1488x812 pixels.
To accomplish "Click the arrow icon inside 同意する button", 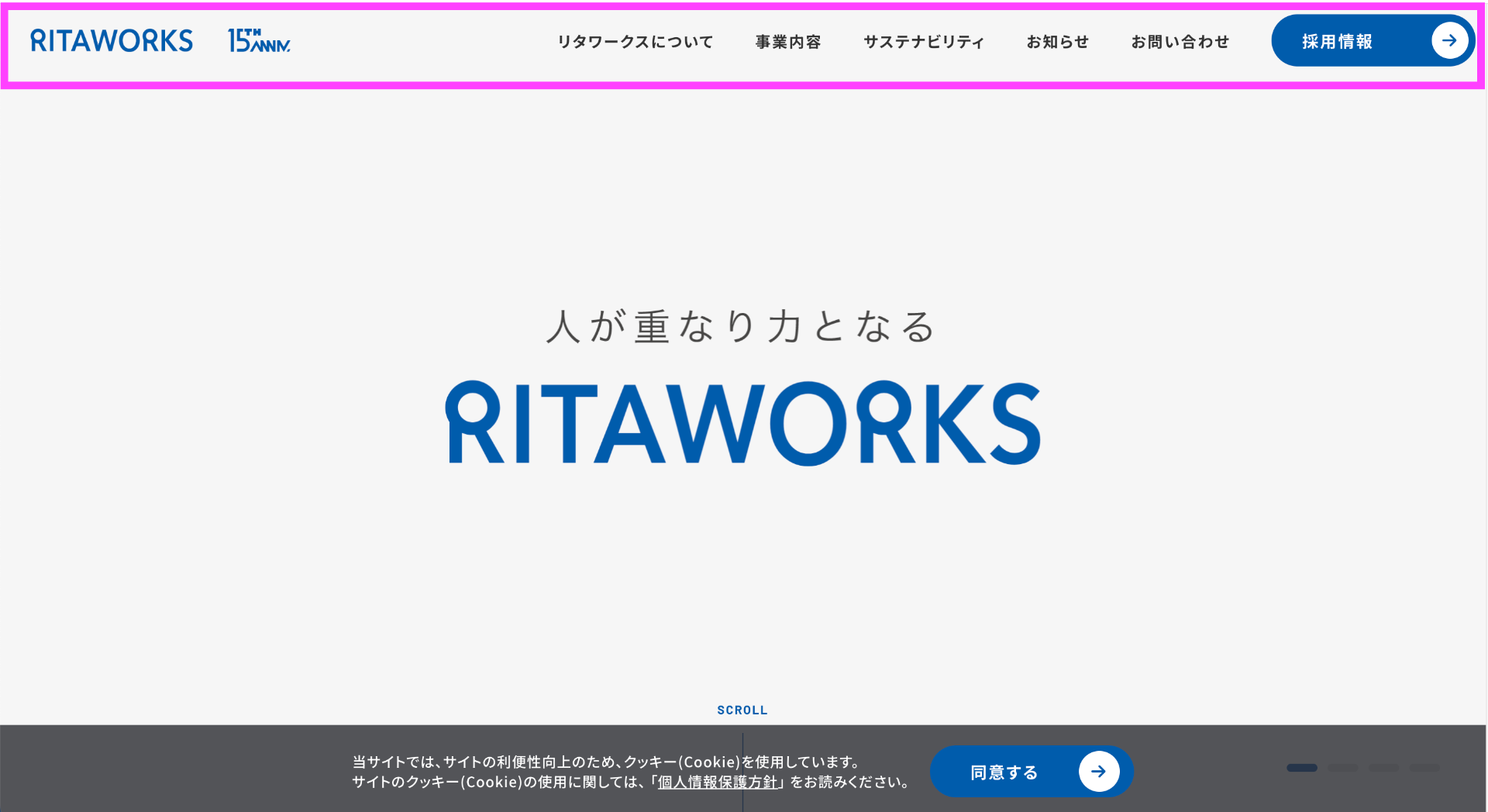I will click(1099, 771).
